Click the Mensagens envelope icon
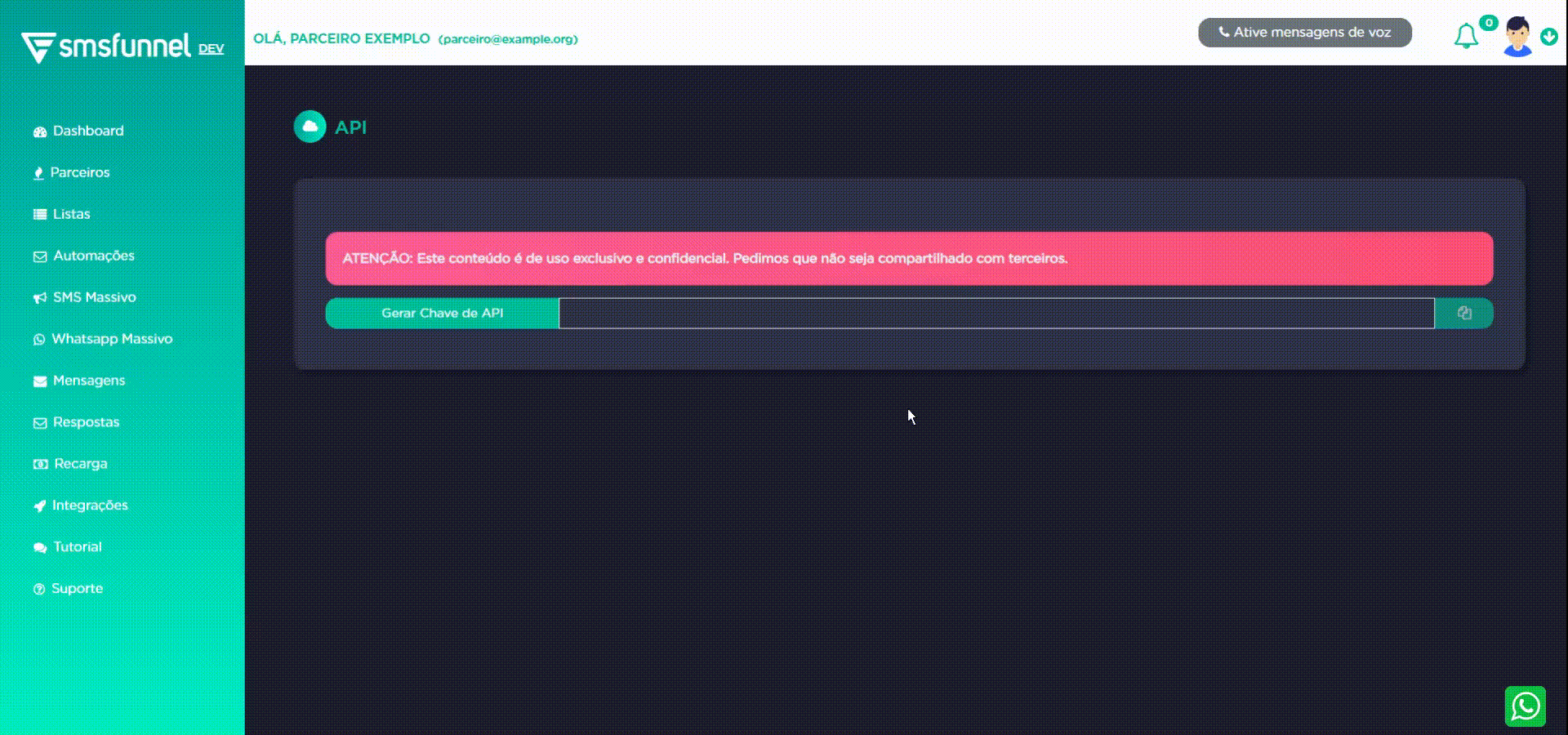Image resolution: width=1568 pixels, height=735 pixels. point(39,381)
